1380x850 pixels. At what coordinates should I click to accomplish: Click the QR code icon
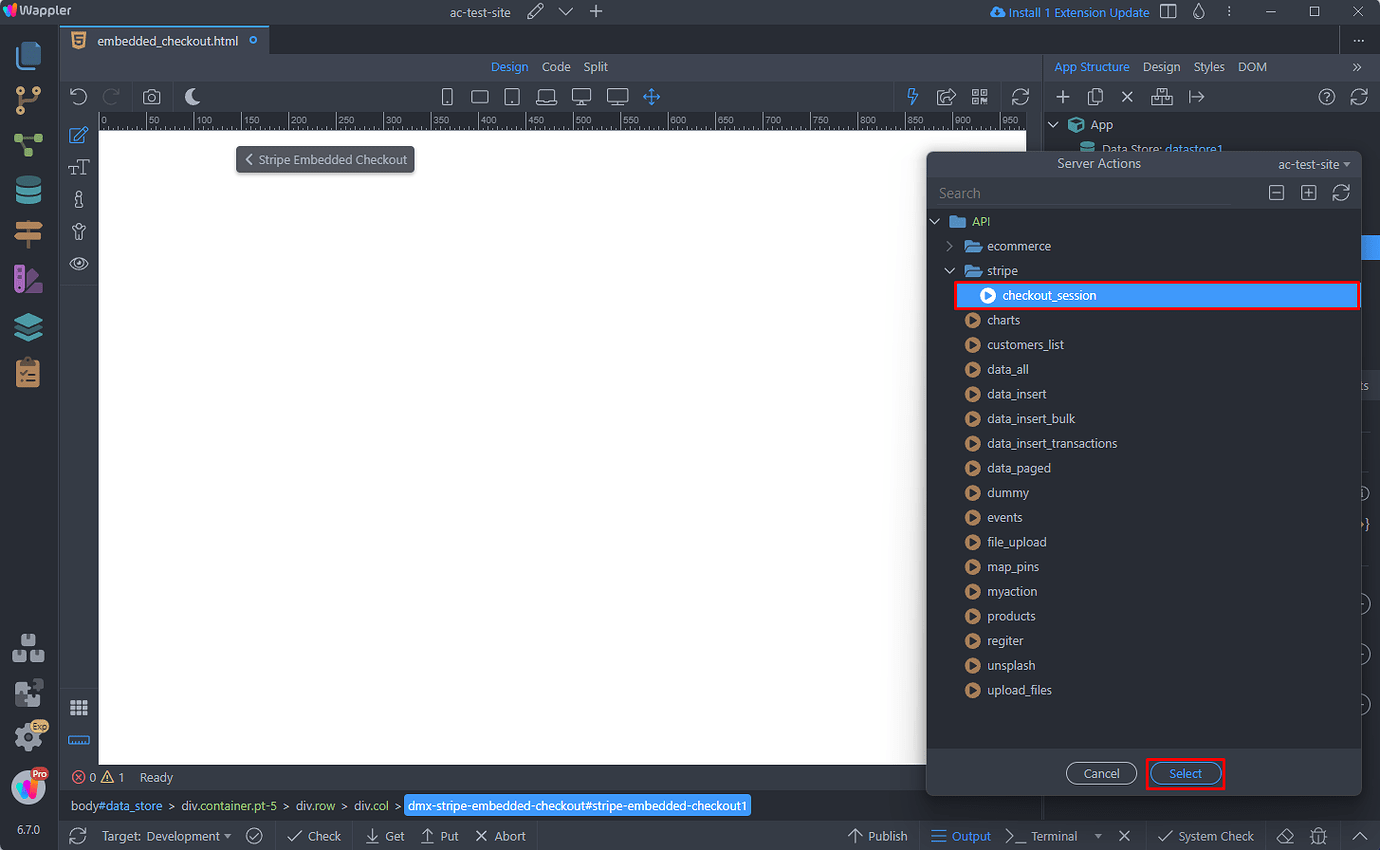(x=979, y=97)
